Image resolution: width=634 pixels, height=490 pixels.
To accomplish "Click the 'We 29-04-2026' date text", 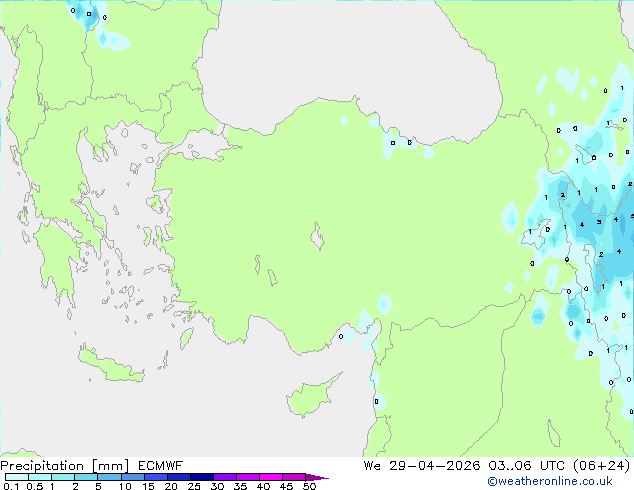I will coord(422,466).
